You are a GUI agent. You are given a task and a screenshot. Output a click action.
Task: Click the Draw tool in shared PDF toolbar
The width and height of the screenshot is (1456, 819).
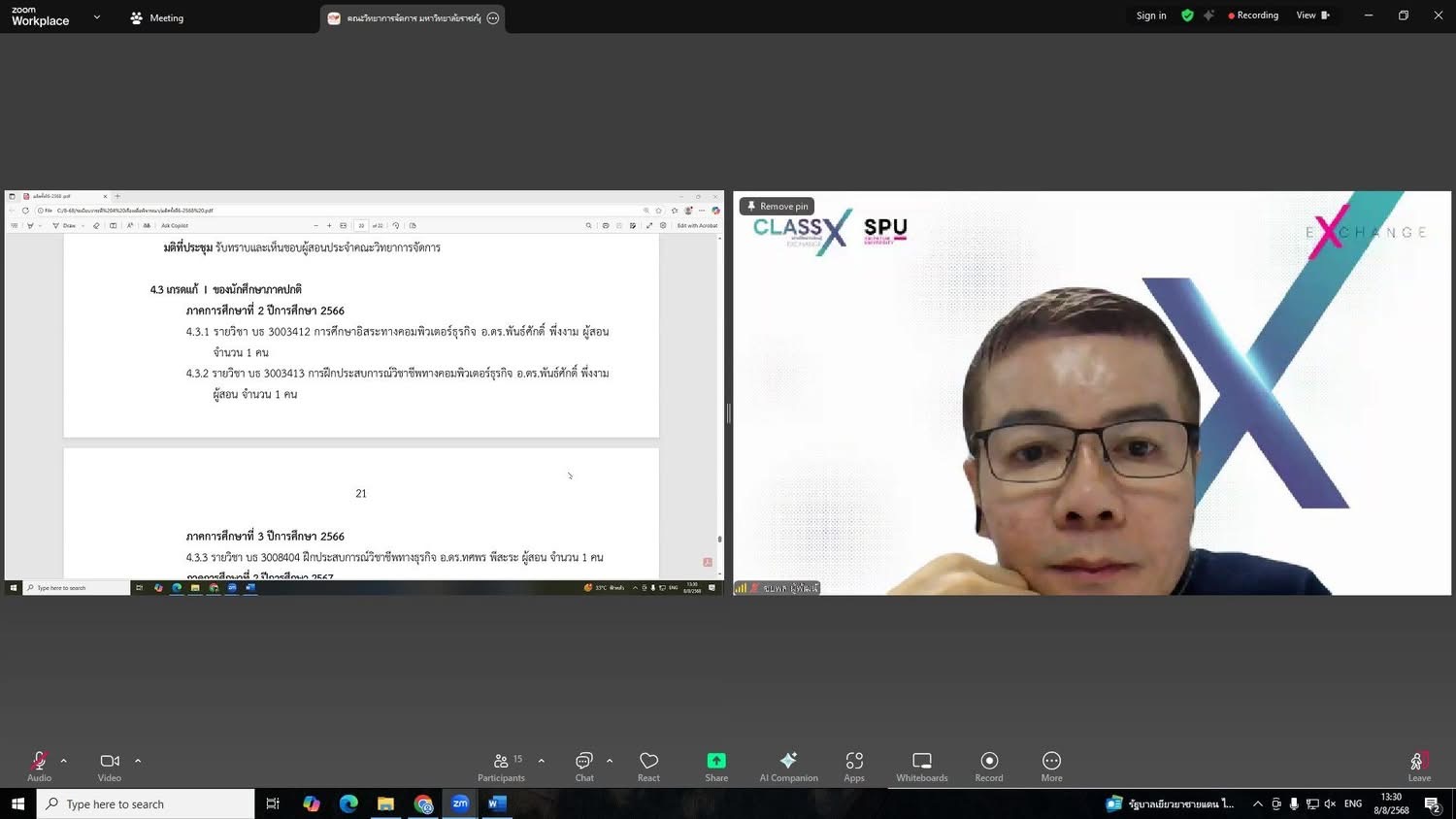(x=65, y=225)
